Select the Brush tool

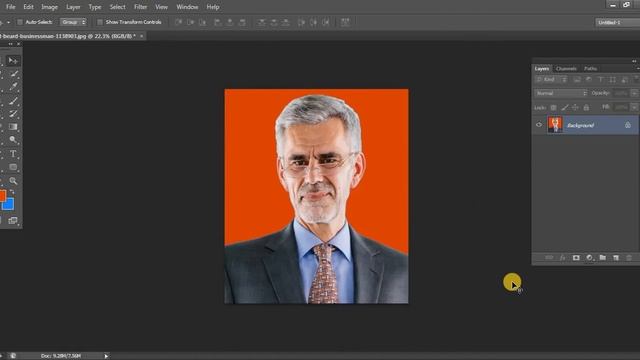coord(13,100)
